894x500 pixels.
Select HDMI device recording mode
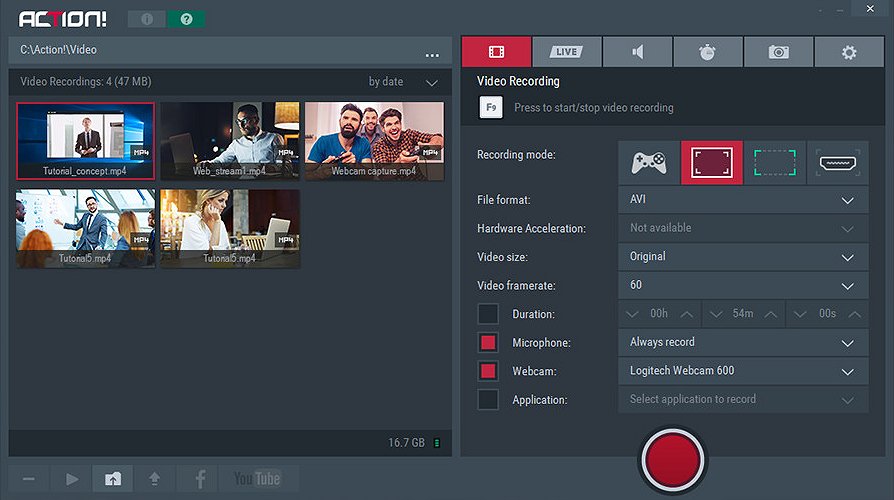(x=838, y=163)
